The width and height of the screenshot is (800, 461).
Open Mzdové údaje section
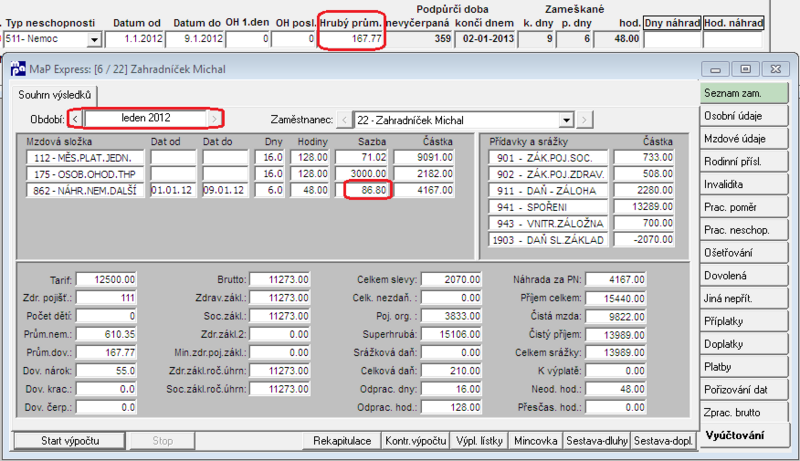click(744, 139)
